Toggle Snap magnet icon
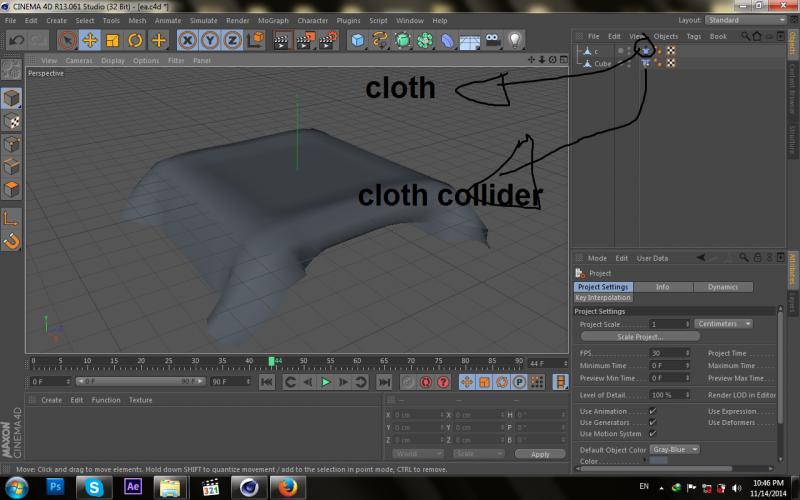 [11, 241]
